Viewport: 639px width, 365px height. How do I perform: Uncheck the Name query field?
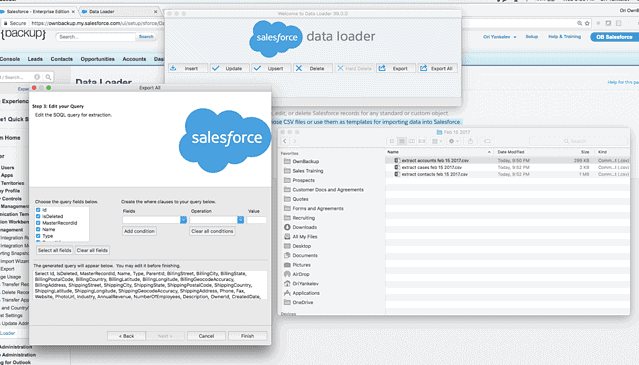coord(38,229)
